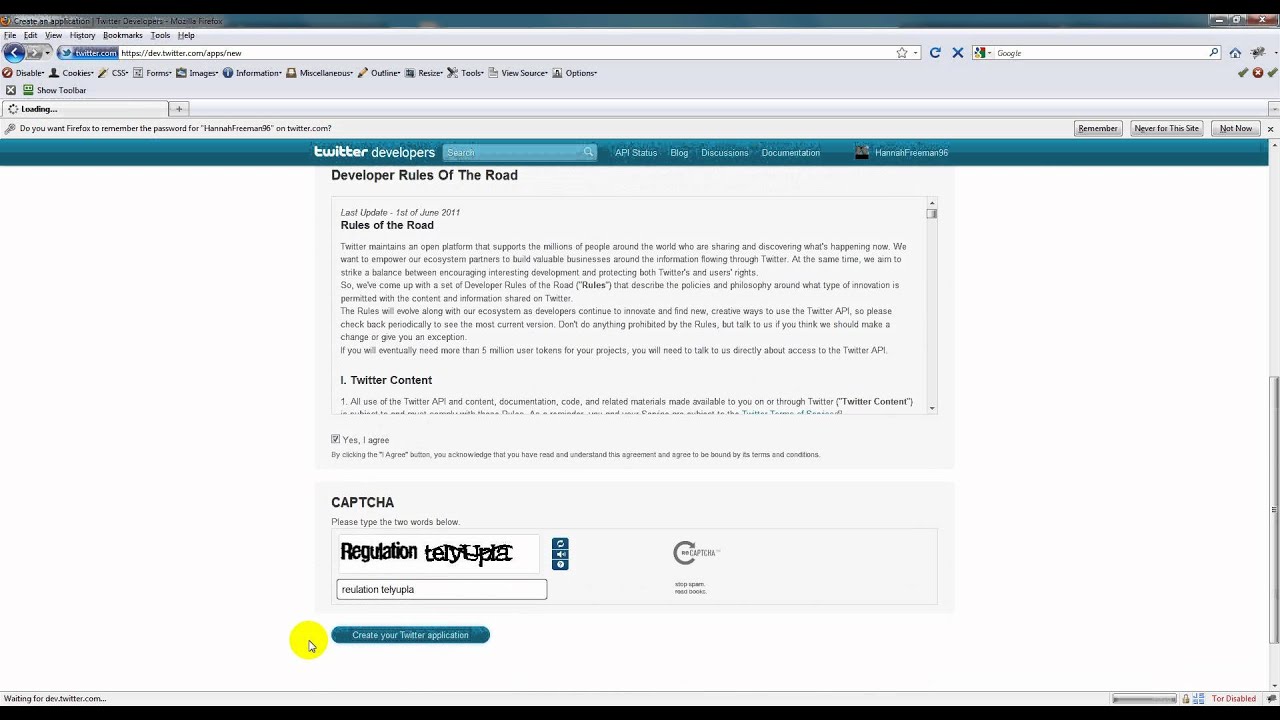Go back with the browser Back arrow
The height and width of the screenshot is (720, 1280).
(x=14, y=53)
